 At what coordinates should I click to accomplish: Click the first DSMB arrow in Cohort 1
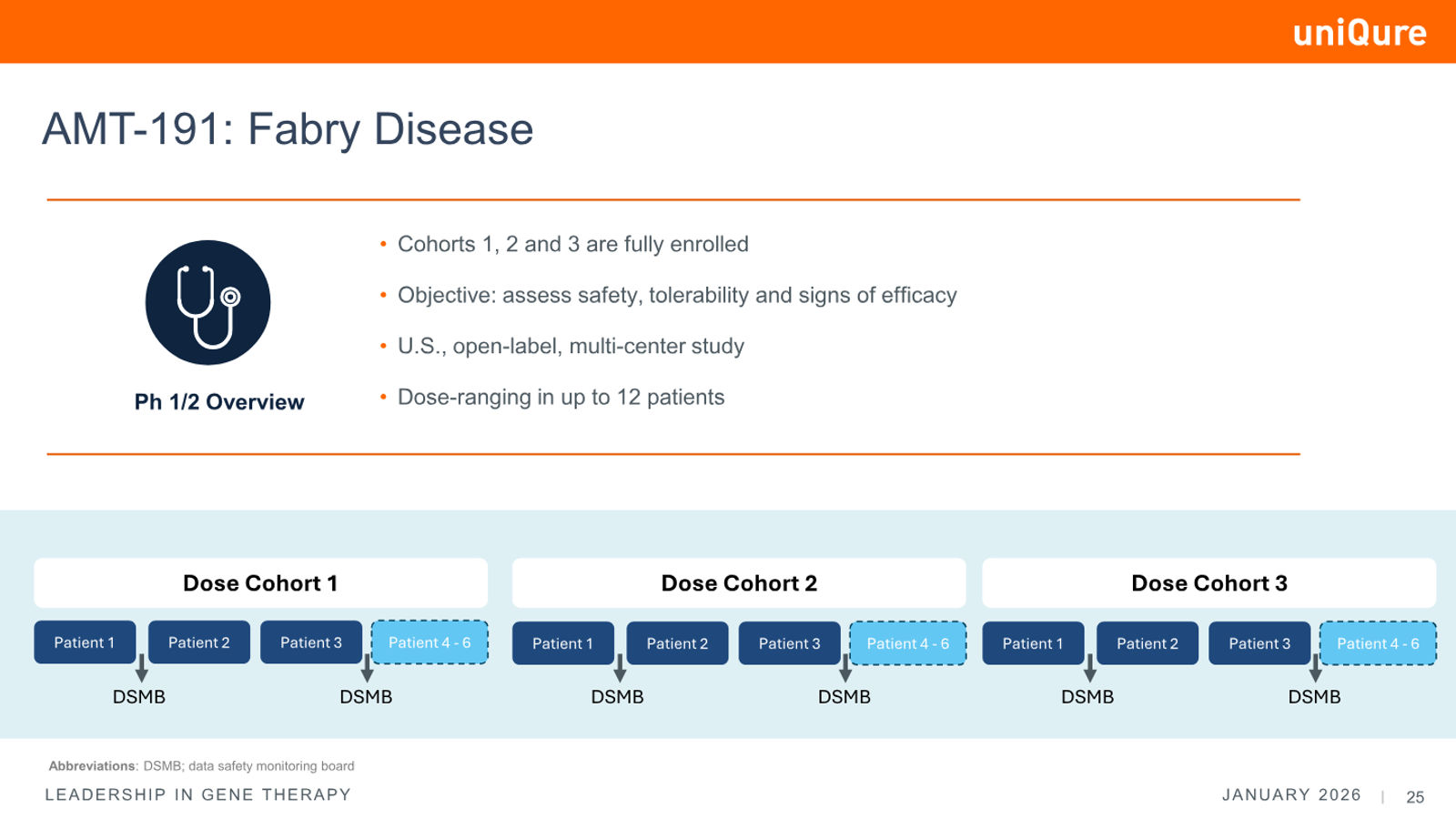click(142, 667)
